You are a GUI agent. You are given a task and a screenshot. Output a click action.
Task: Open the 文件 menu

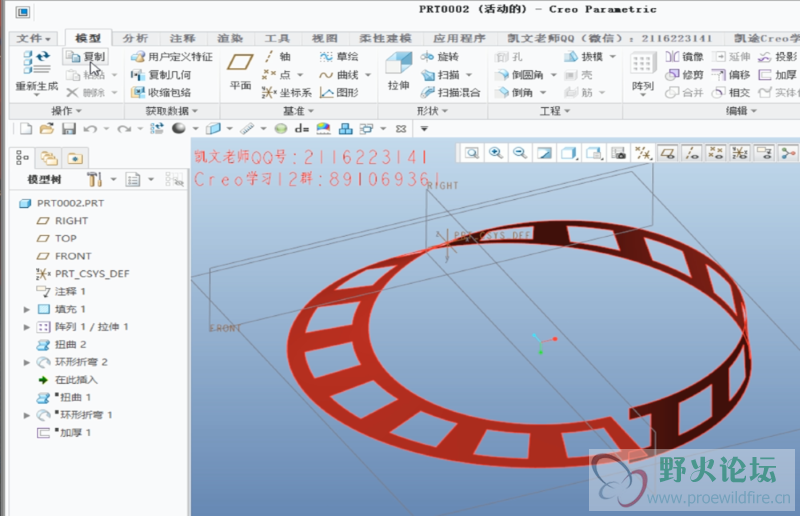33,38
